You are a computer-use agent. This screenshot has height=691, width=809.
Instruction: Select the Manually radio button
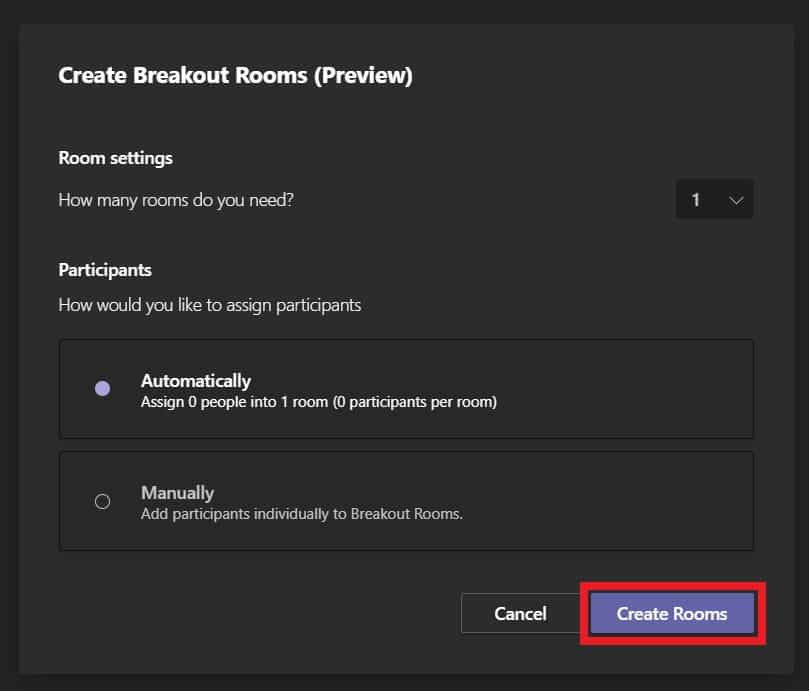[103, 501]
